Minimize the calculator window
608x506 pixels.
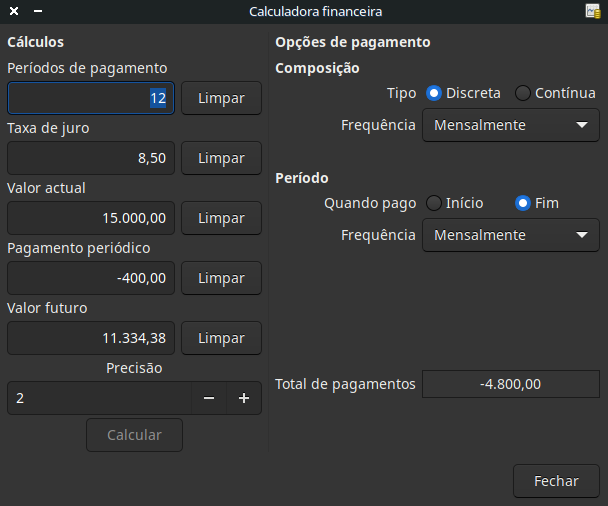pos(38,11)
